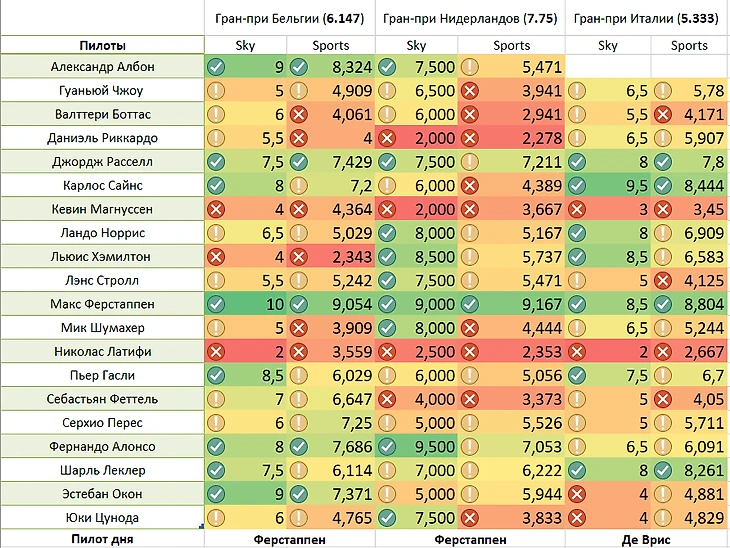Select the Пилоты column header cell

click(x=102, y=45)
